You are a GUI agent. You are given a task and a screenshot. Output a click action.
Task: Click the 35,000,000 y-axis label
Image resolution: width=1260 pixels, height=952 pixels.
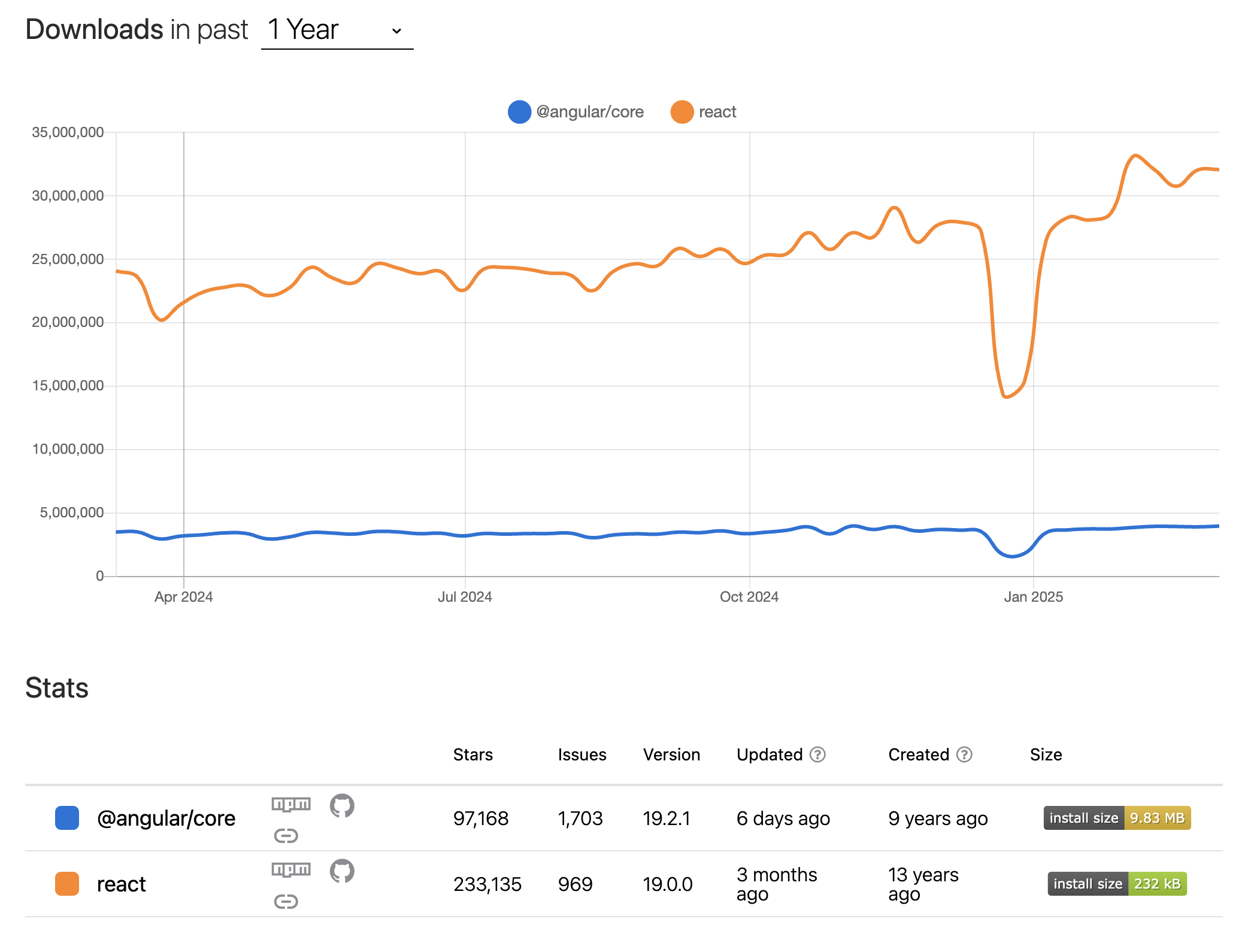(x=68, y=132)
